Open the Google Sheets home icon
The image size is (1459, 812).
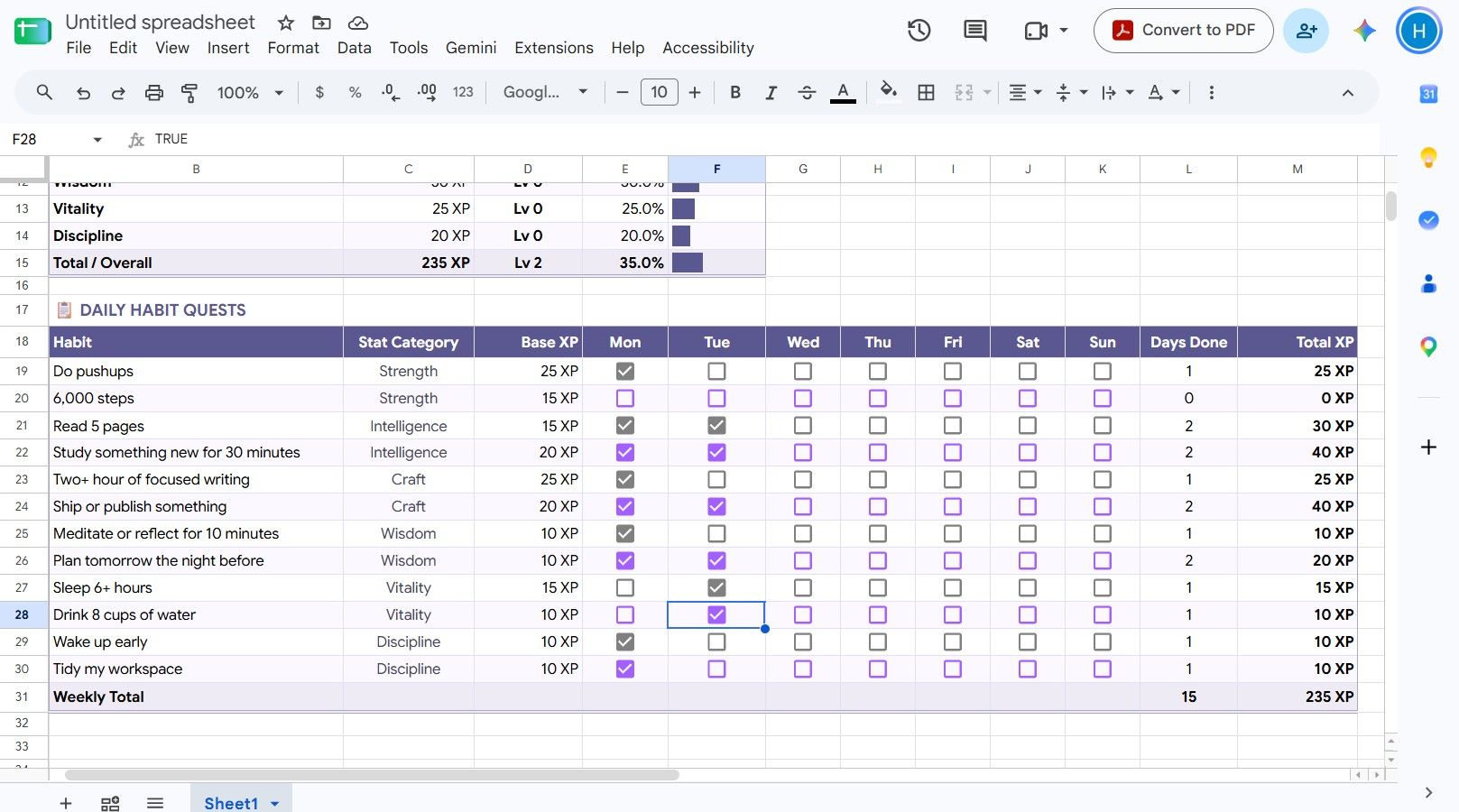click(32, 32)
